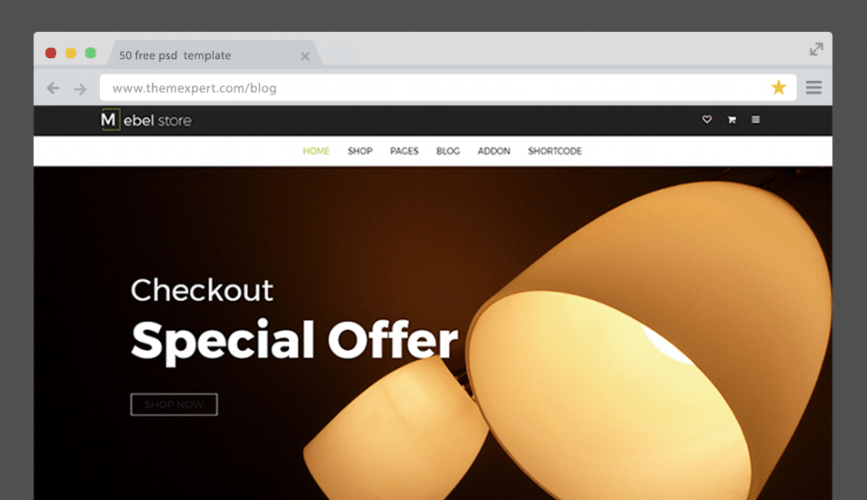Click the fullscreen expand arrows icon
Screen dimensions: 867x500
pos(816,49)
